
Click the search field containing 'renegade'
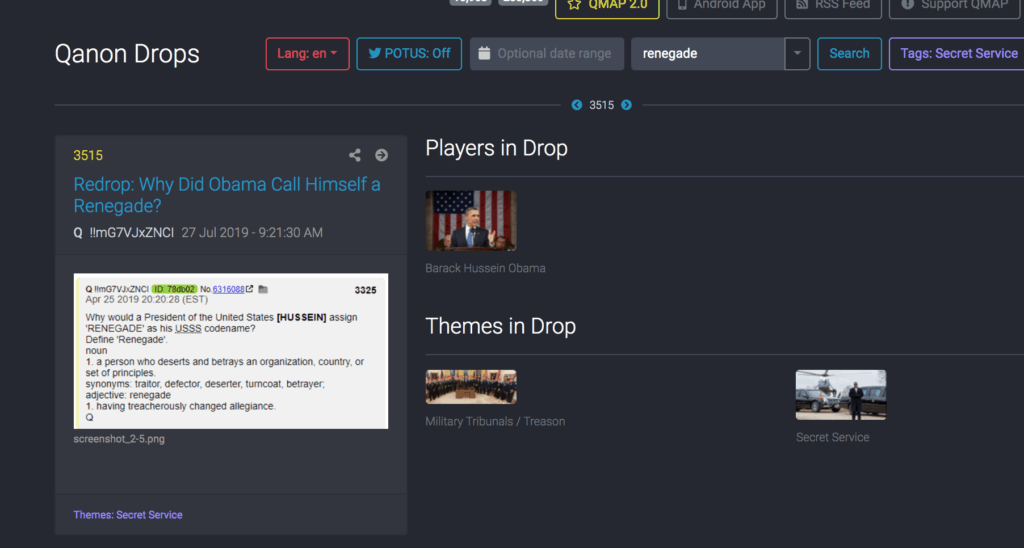click(707, 54)
